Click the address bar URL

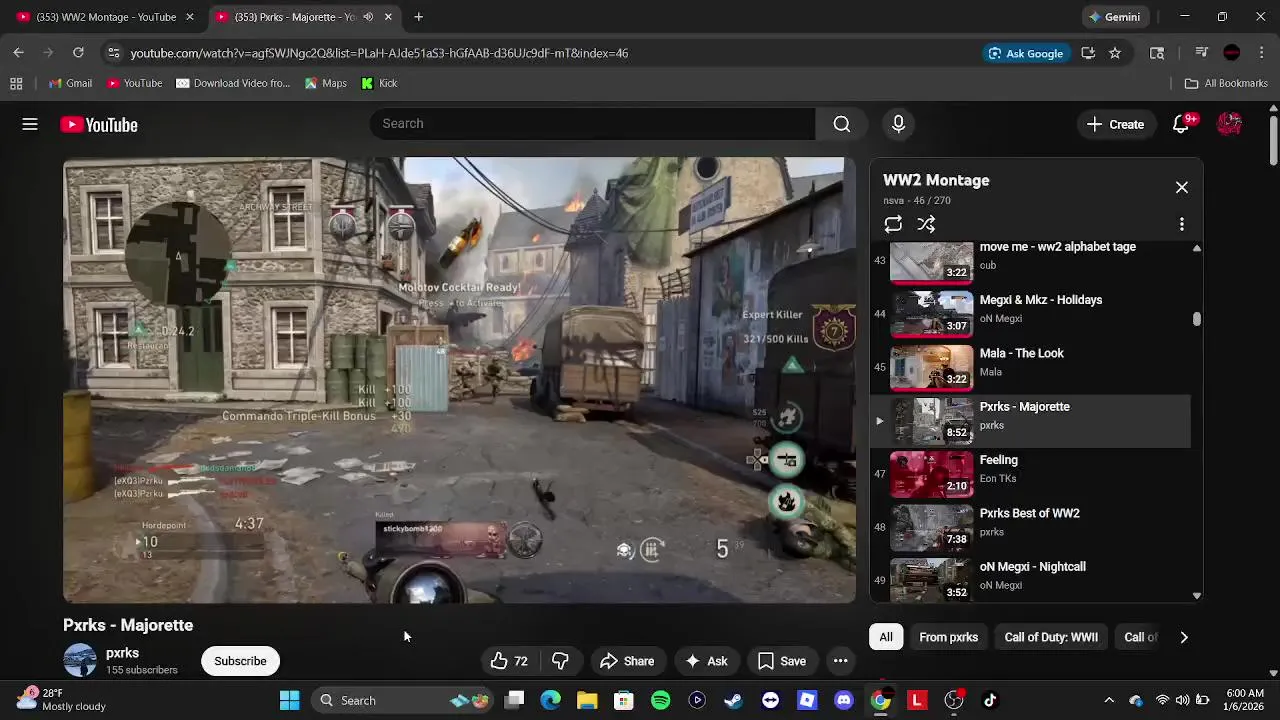(x=379, y=53)
